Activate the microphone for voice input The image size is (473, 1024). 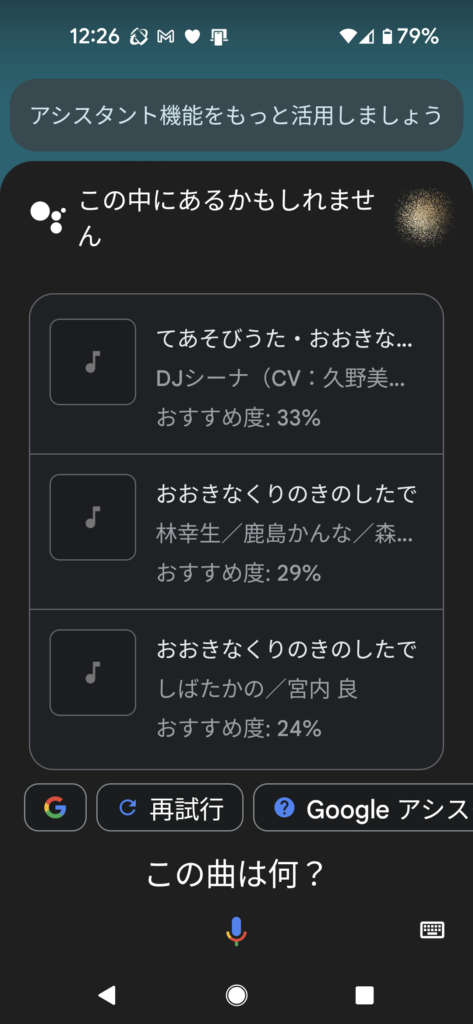click(236, 930)
